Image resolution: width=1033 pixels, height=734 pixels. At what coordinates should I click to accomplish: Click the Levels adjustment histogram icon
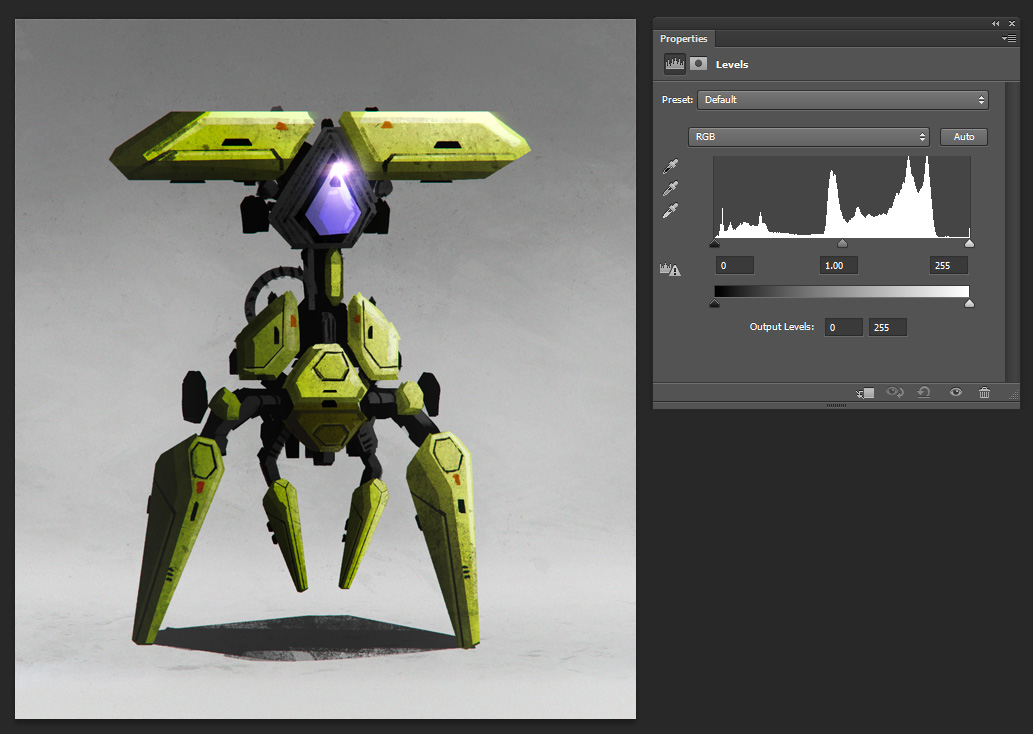(675, 64)
